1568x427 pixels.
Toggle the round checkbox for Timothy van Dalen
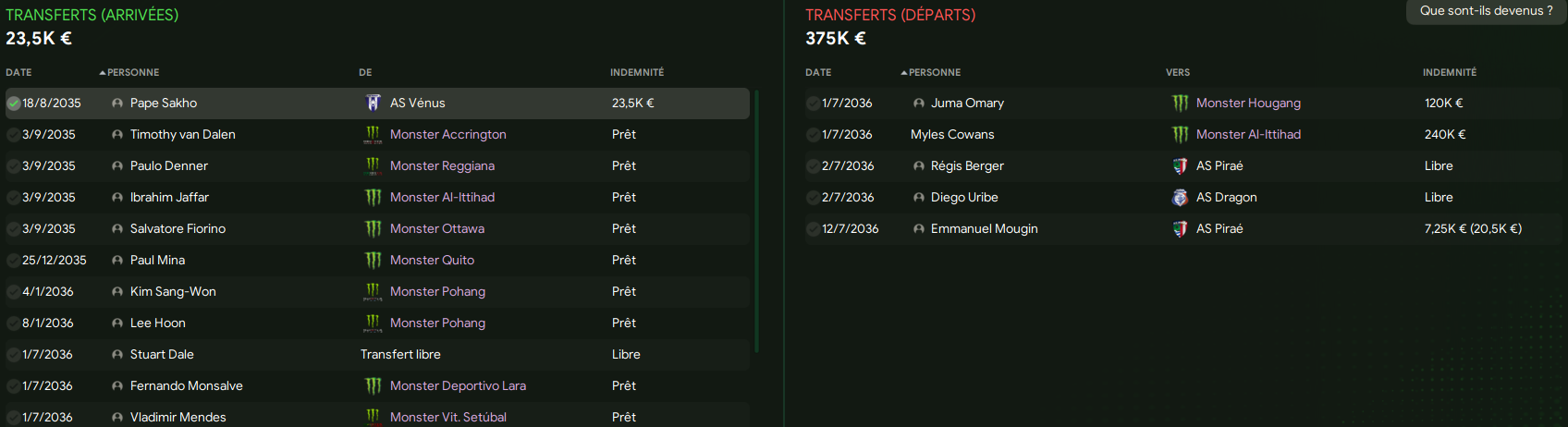(14, 135)
